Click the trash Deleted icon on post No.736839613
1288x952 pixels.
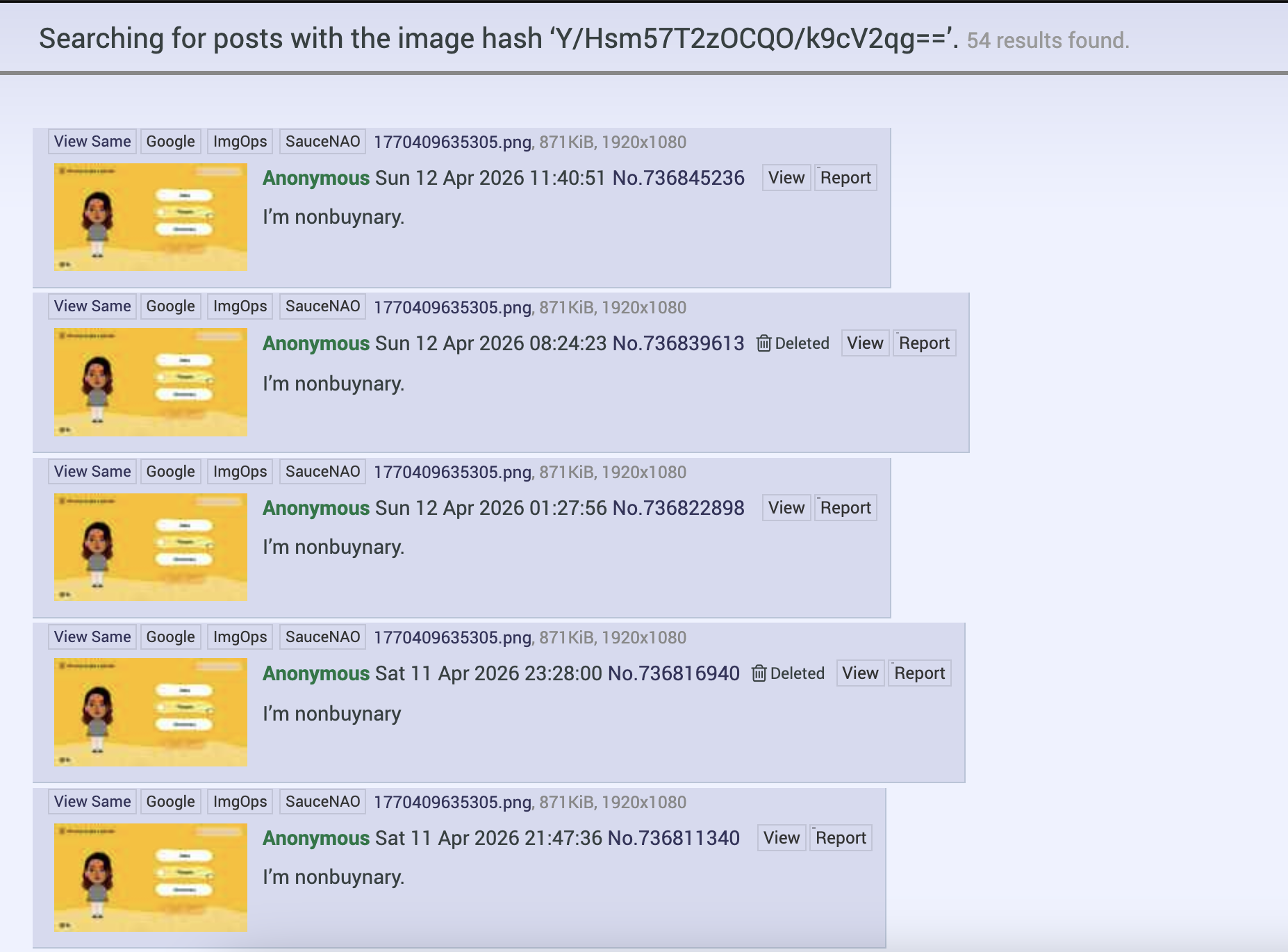[x=763, y=343]
